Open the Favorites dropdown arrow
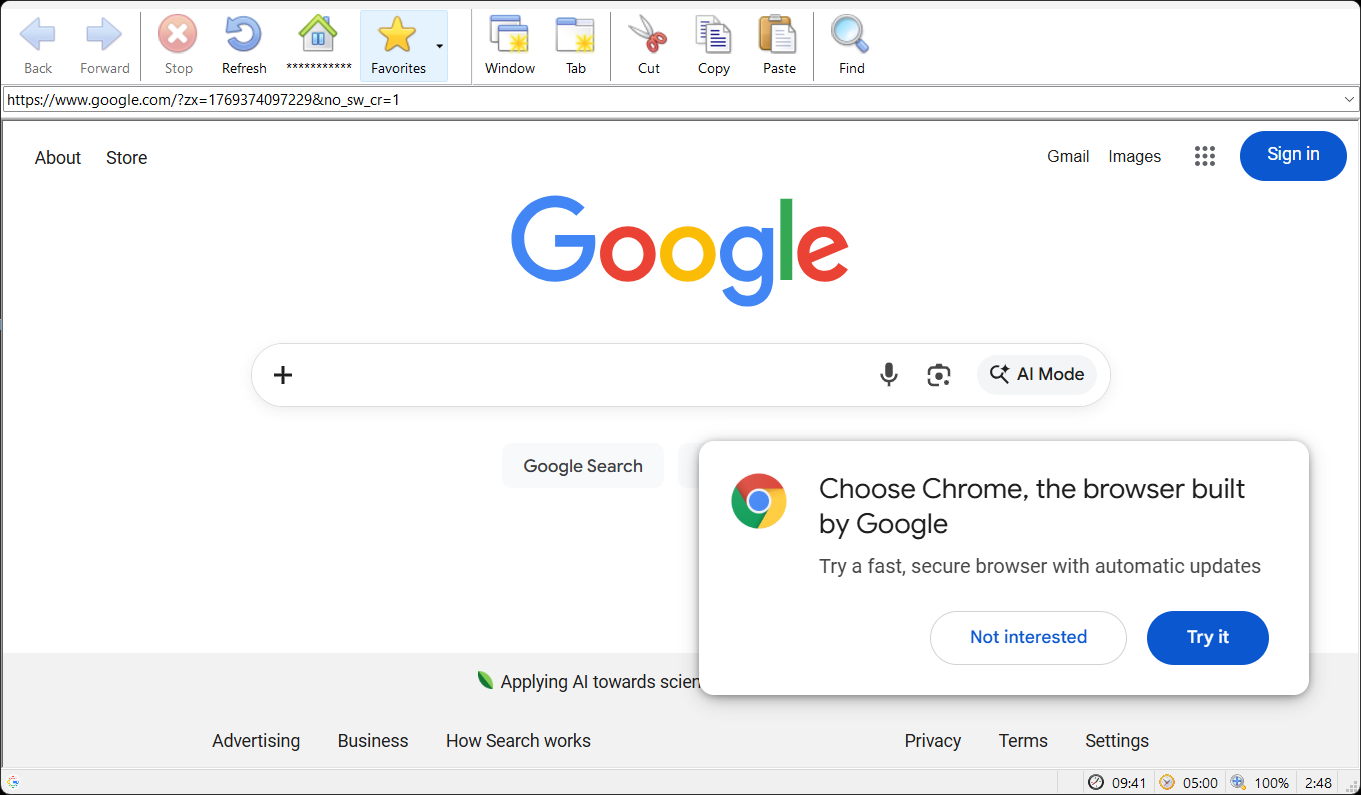 pos(439,45)
